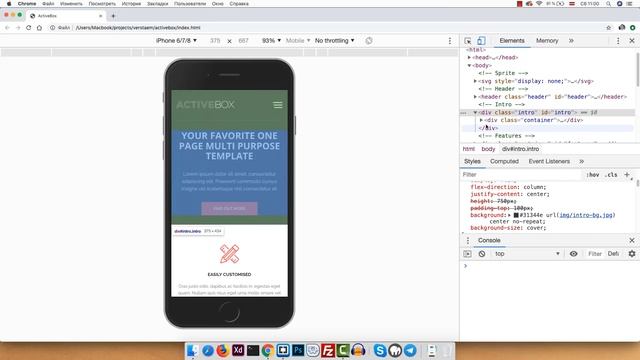Screen dimensions: 640x360
Task: Select the div#intro.intro breadcrumb
Action: coord(520,149)
